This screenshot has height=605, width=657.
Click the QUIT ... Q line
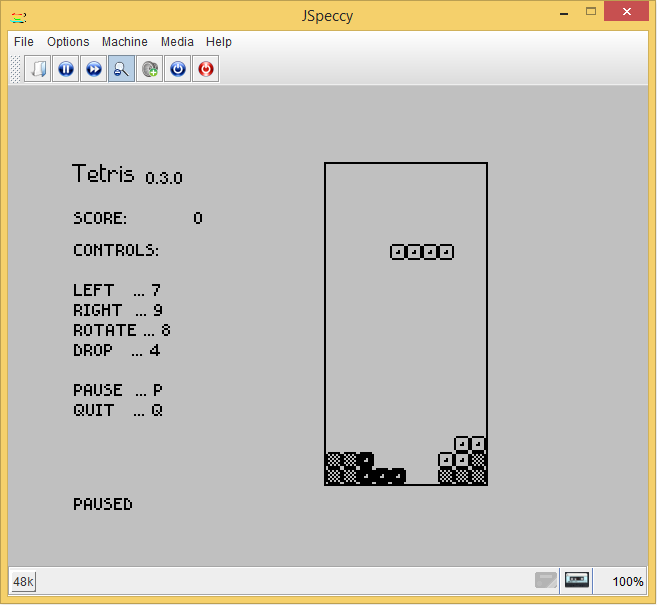[118, 410]
